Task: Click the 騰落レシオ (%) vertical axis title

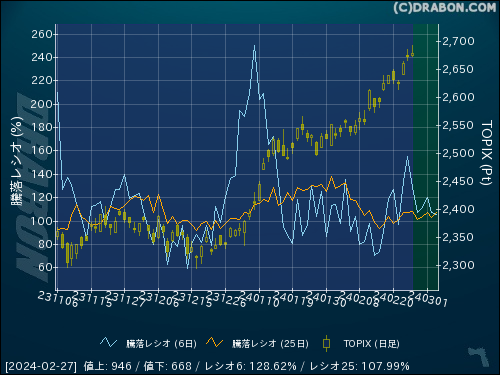Action: click(17, 161)
